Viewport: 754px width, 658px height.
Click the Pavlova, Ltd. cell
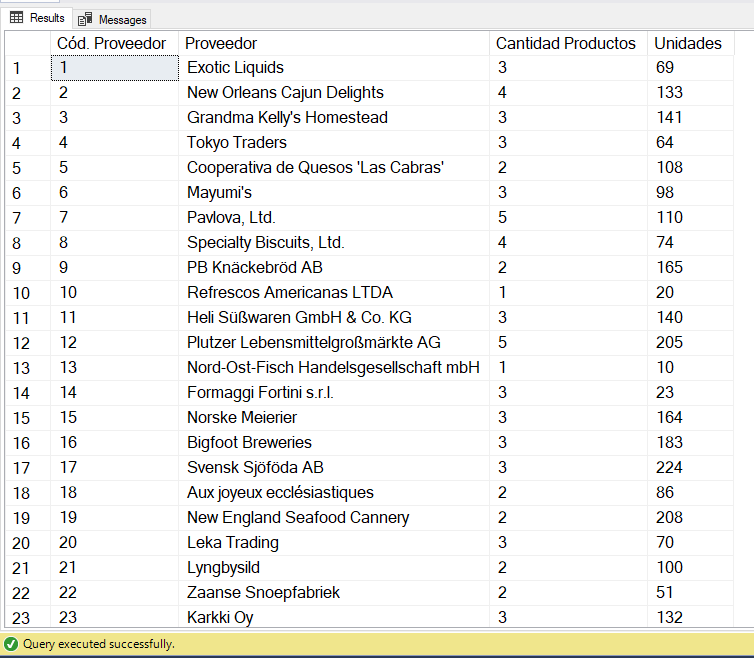[334, 218]
